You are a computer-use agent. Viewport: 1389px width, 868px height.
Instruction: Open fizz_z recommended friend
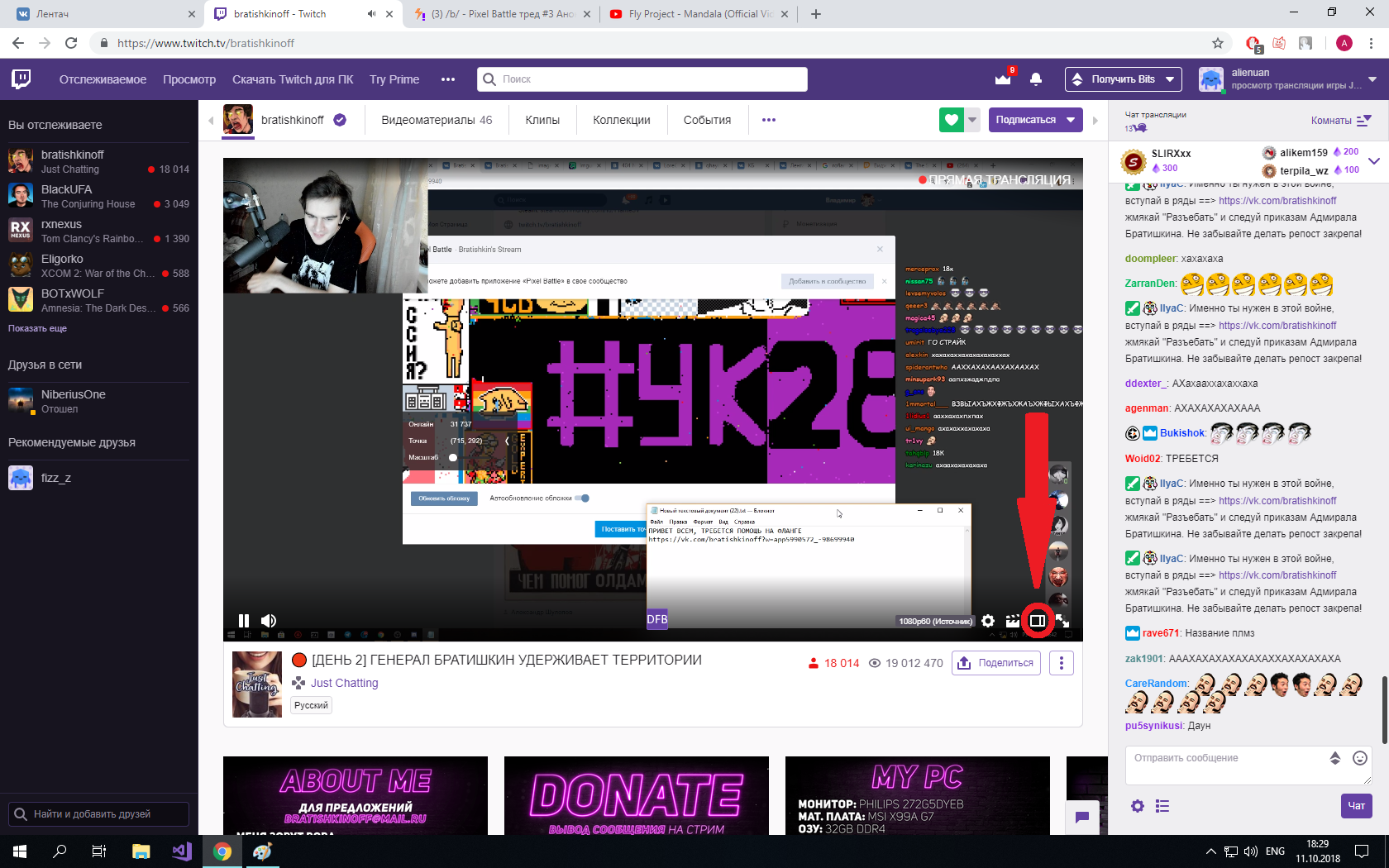pyautogui.click(x=99, y=478)
